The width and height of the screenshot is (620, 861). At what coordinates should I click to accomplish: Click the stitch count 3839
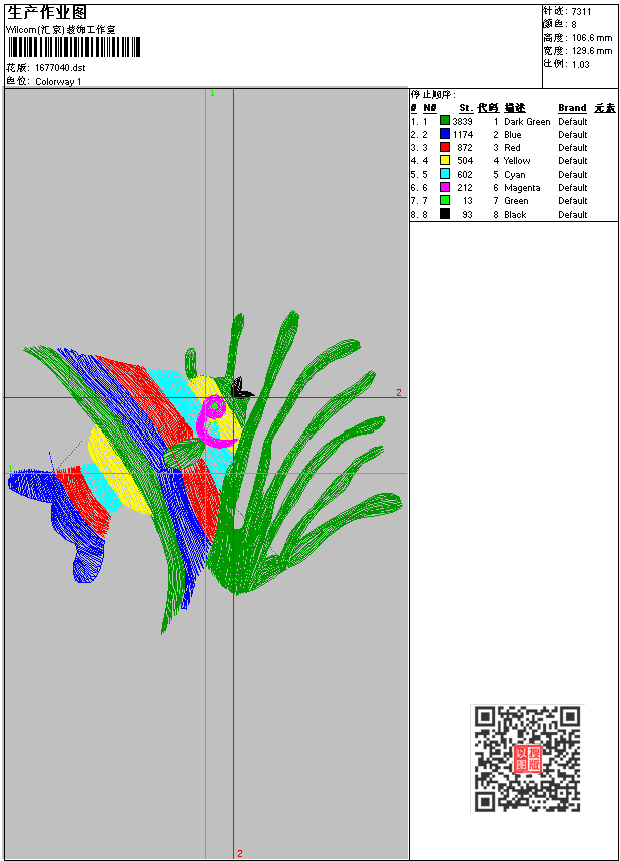pos(462,121)
